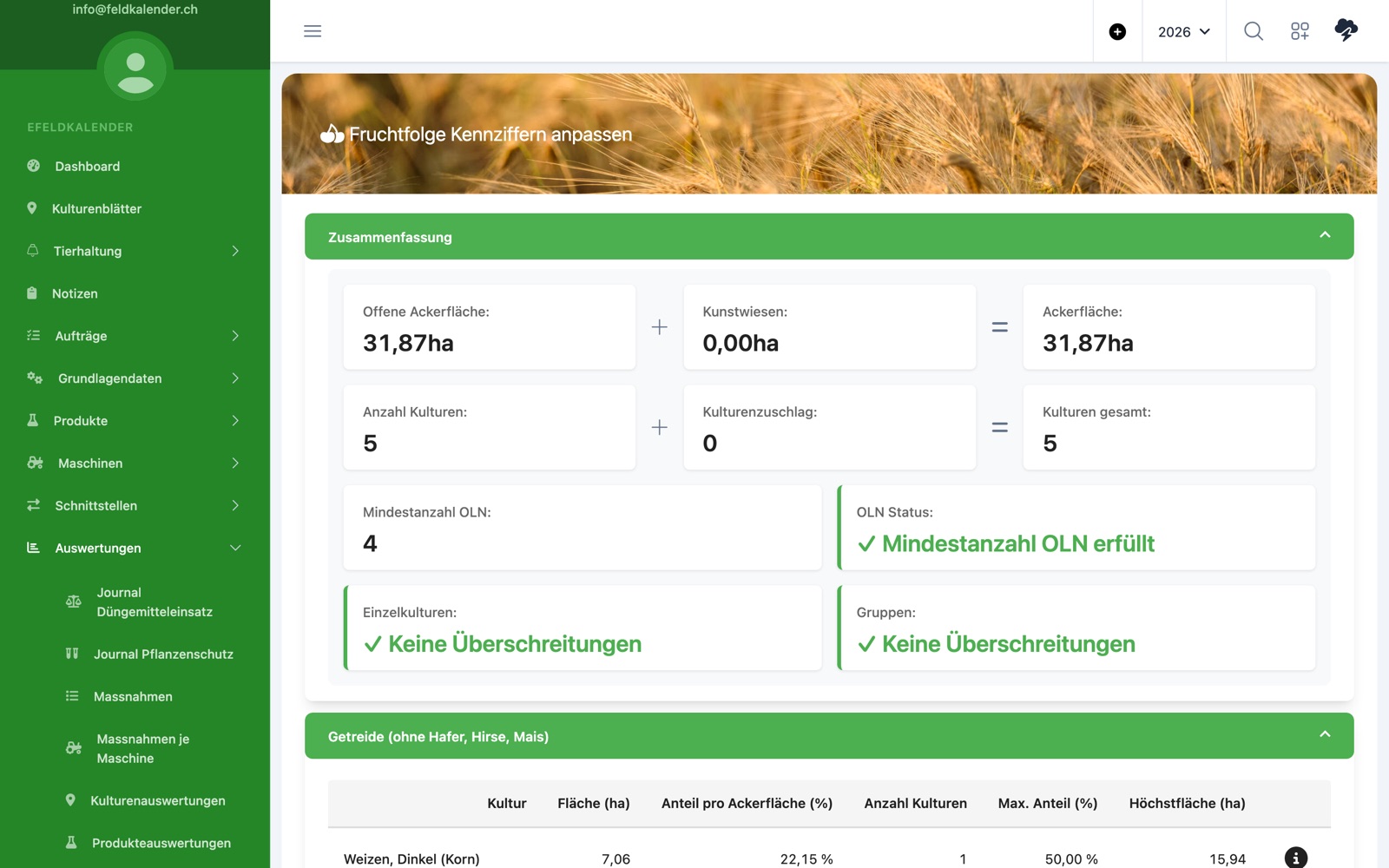
Task: Expand the Schnittstellen submenu chevron
Action: (x=235, y=506)
